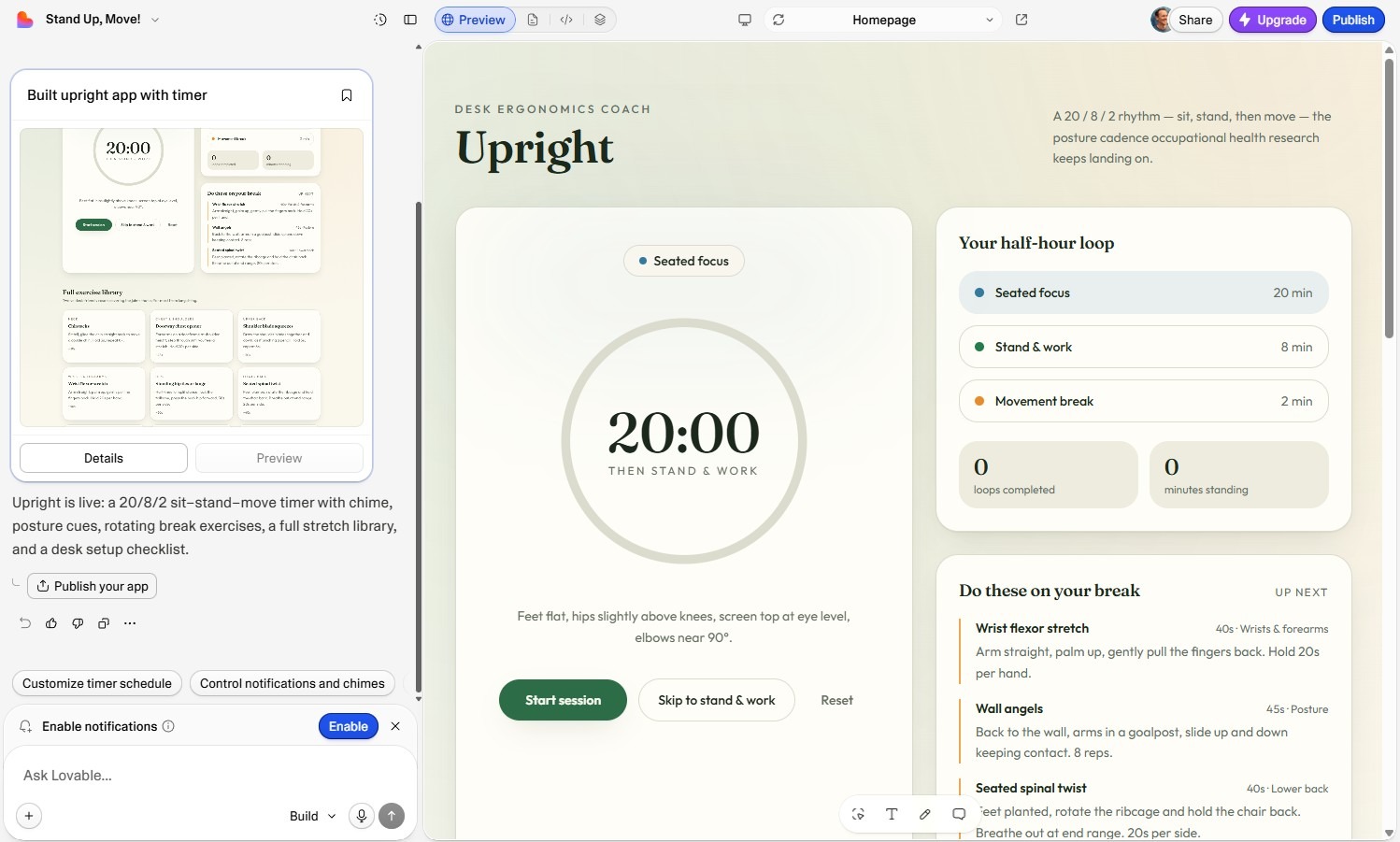
Task: Choose Control notifications and chimes suggestion
Action: tap(293, 683)
